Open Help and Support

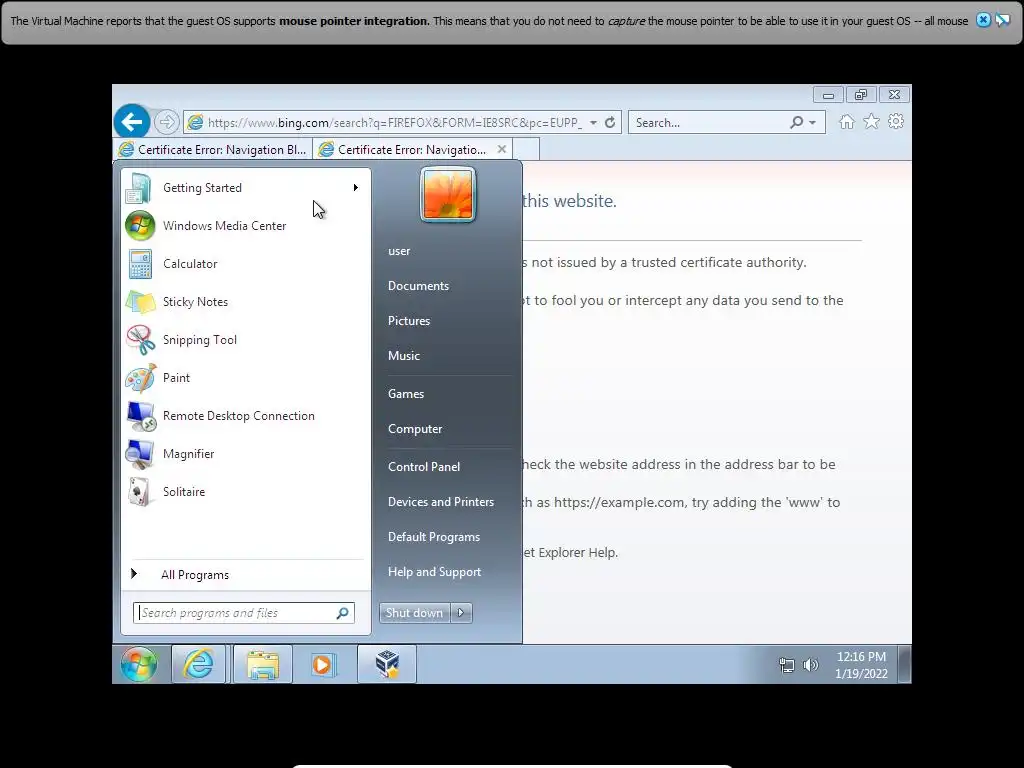coord(434,572)
